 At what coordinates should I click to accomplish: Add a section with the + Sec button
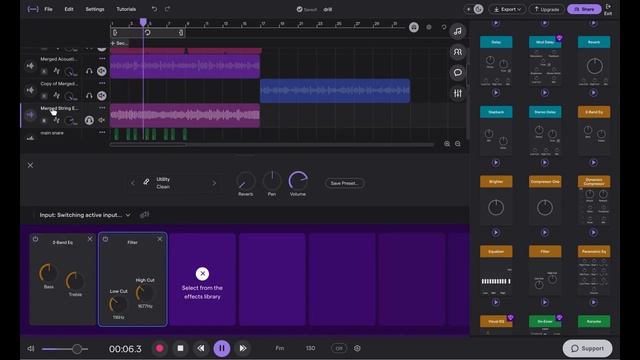coord(119,43)
